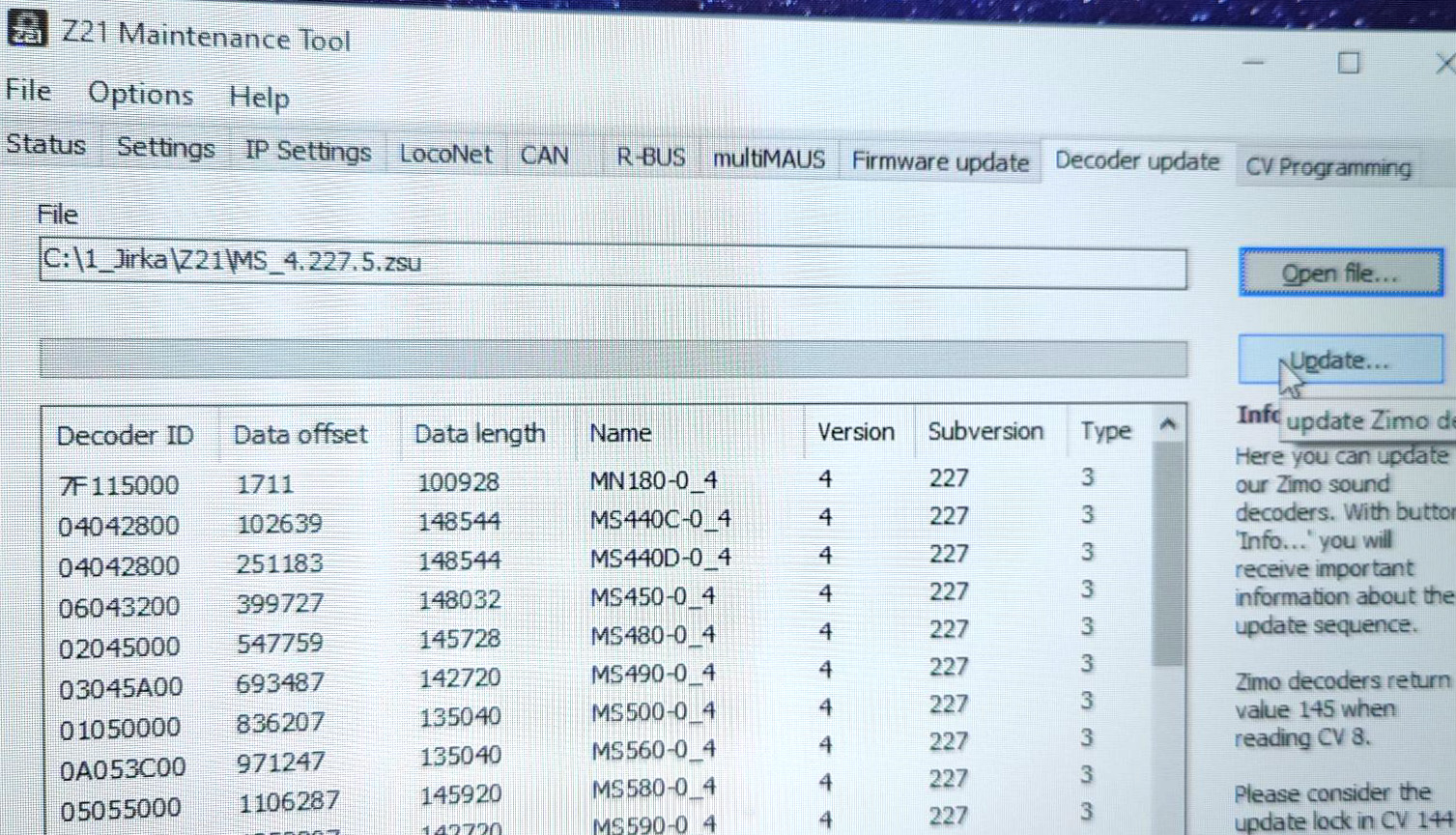This screenshot has height=835, width=1456.
Task: Click data length 145920
Action: (x=460, y=794)
